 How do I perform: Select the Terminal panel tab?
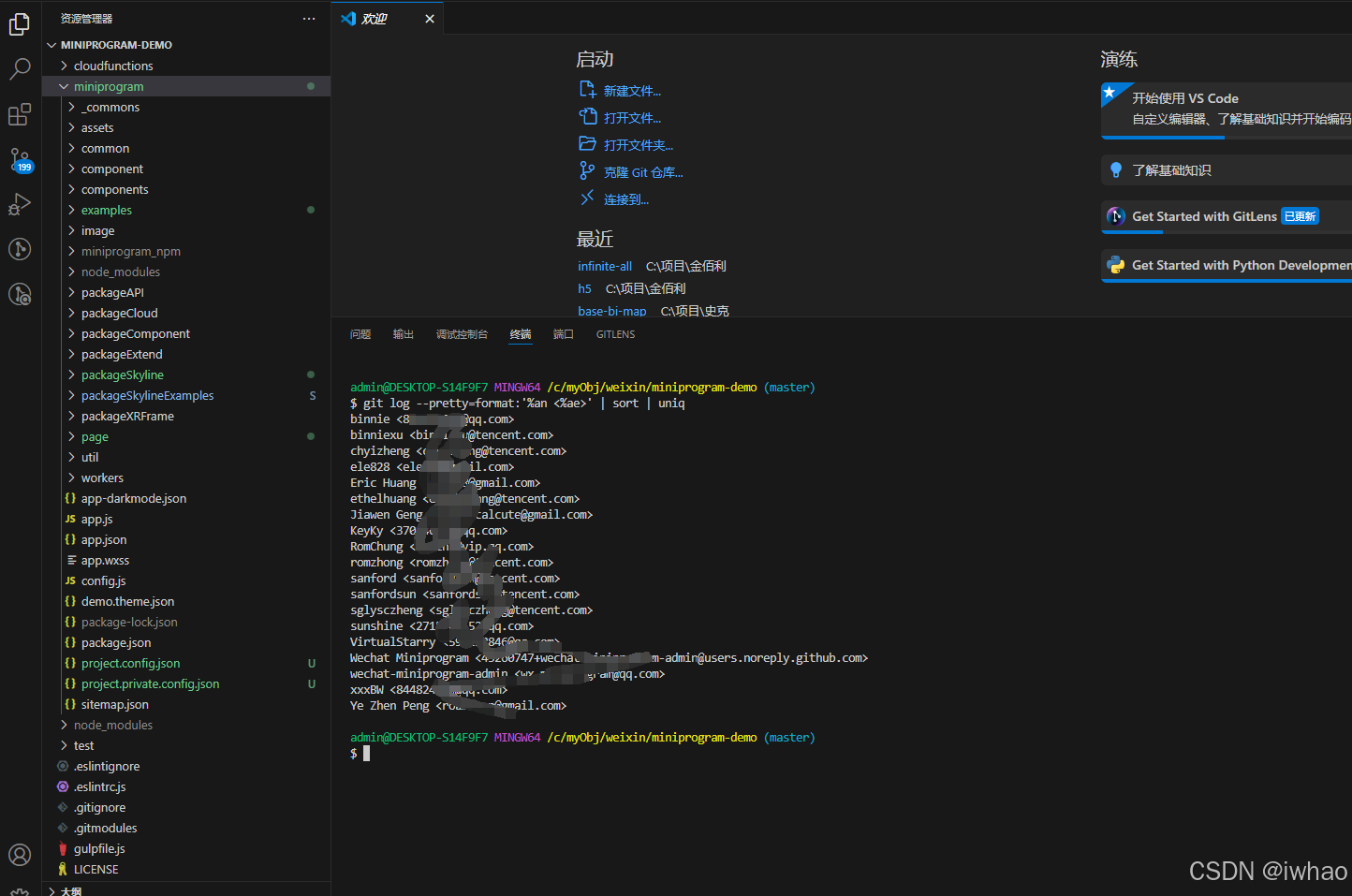[x=521, y=334]
